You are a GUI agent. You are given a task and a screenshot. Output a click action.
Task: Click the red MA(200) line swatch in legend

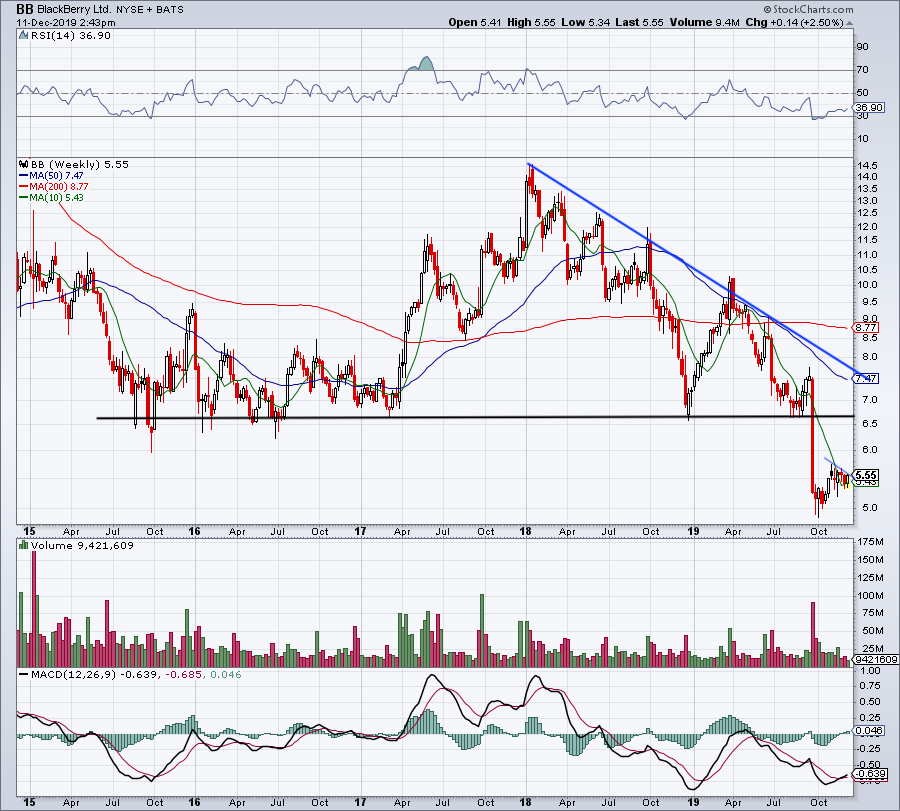24,187
